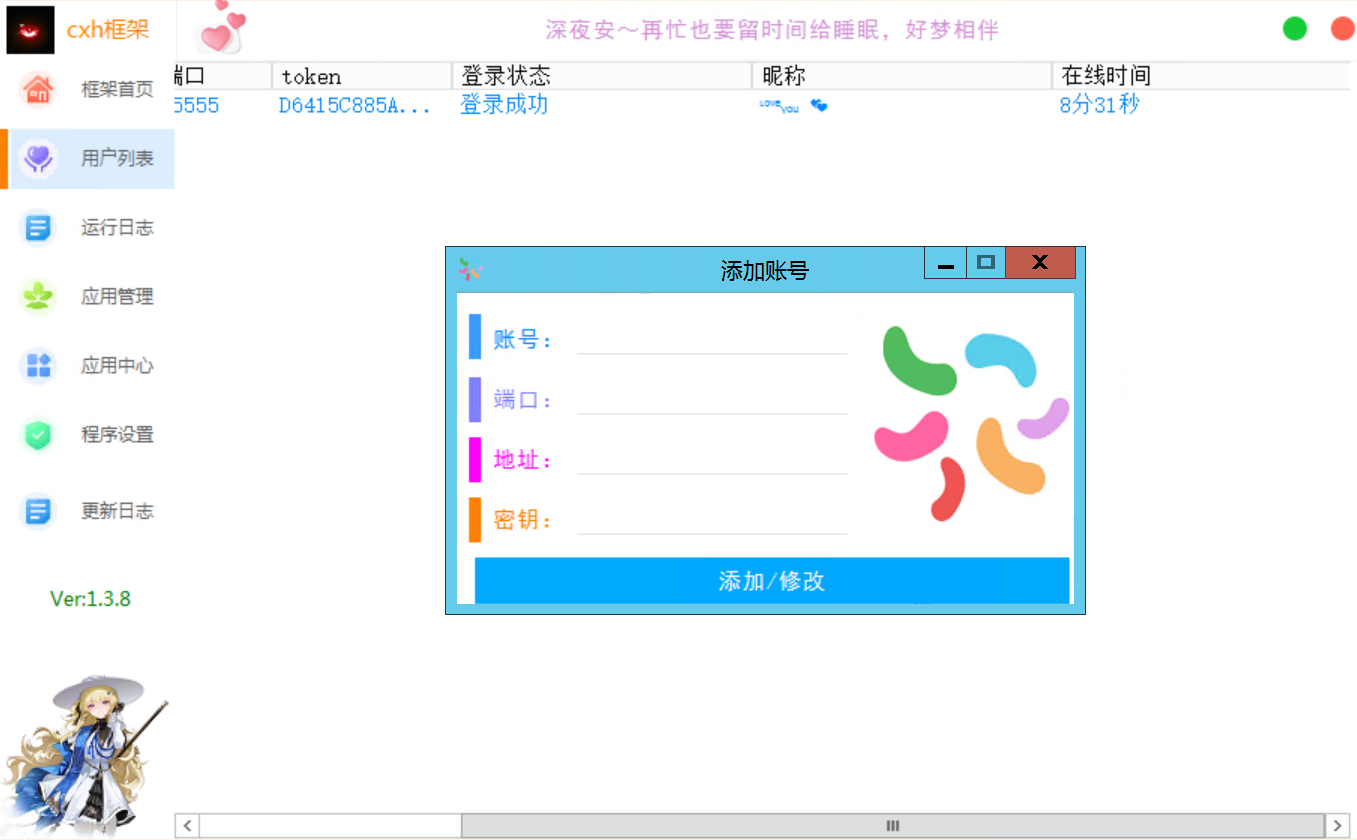1357x840 pixels.
Task: Click the 在线时间 column header
Action: pos(1200,76)
